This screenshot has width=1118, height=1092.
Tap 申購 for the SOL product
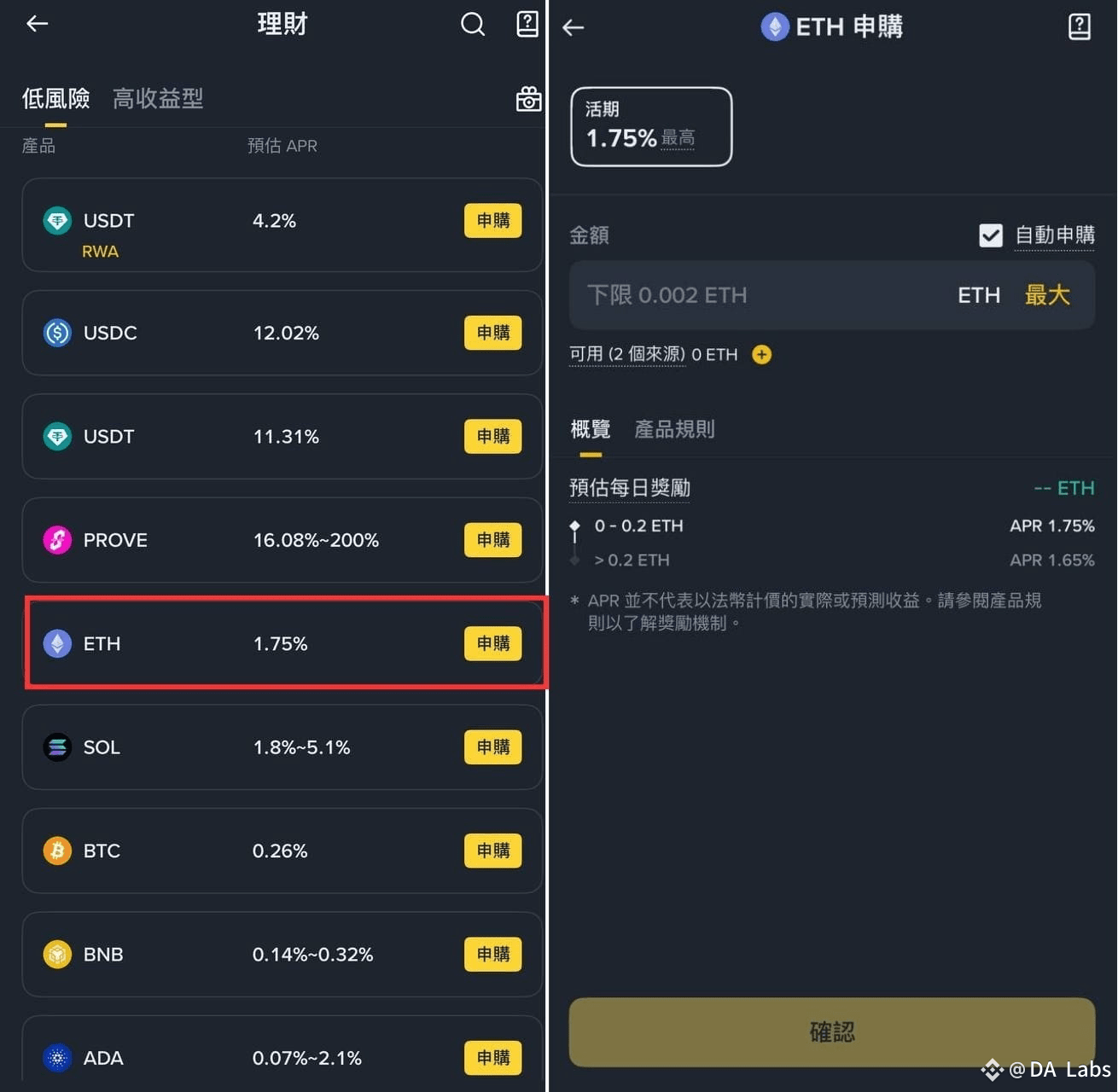(x=493, y=747)
